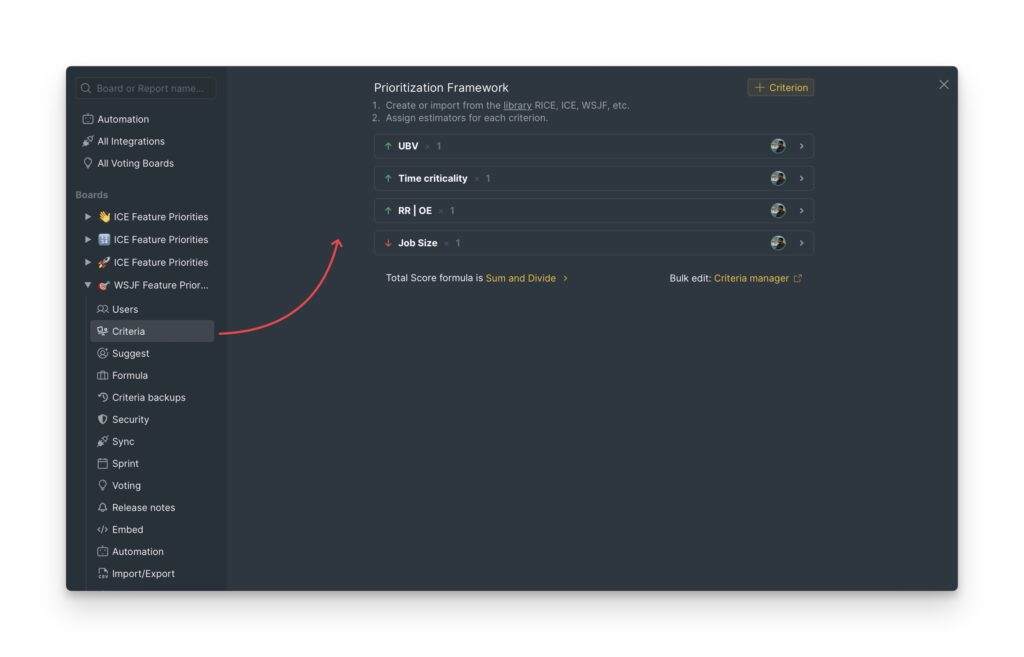Select the Security shield icon

coord(101,419)
